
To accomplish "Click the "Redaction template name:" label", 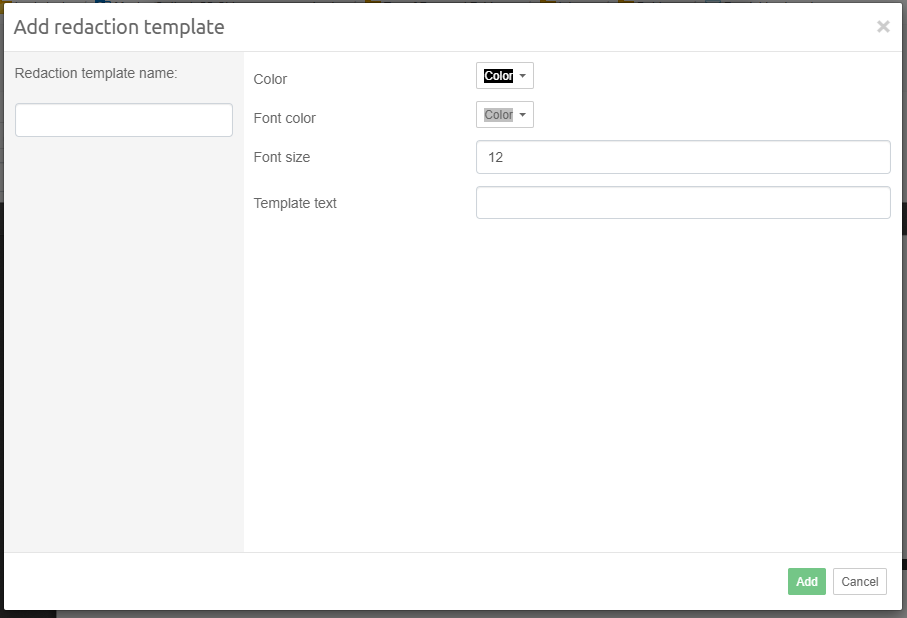I will 96,73.
